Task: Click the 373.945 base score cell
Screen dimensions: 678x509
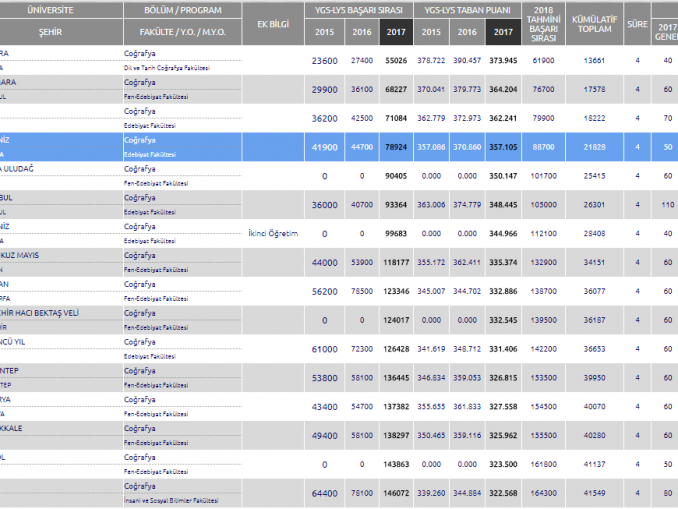Action: [504, 60]
